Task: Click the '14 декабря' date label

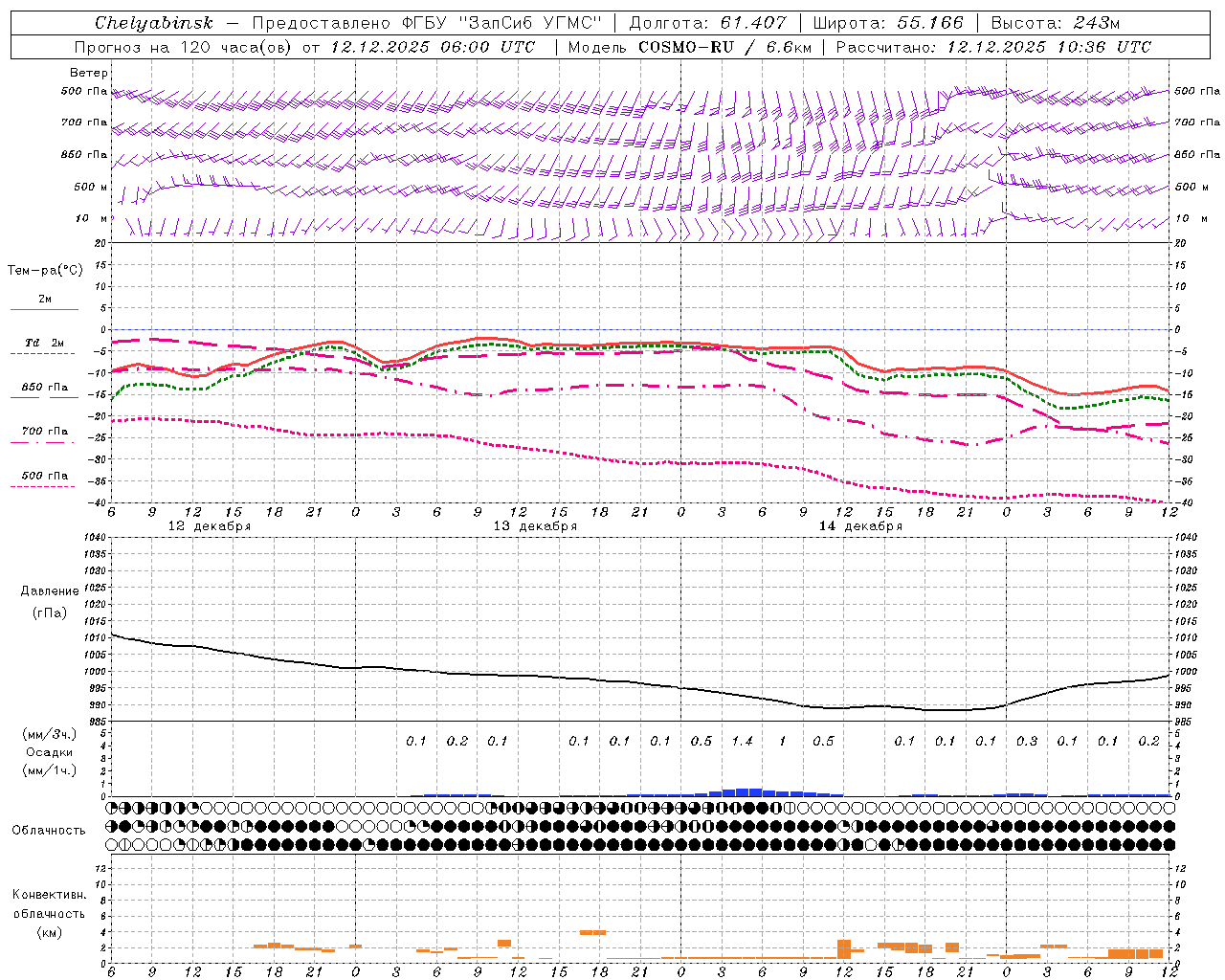Action: 860,526
